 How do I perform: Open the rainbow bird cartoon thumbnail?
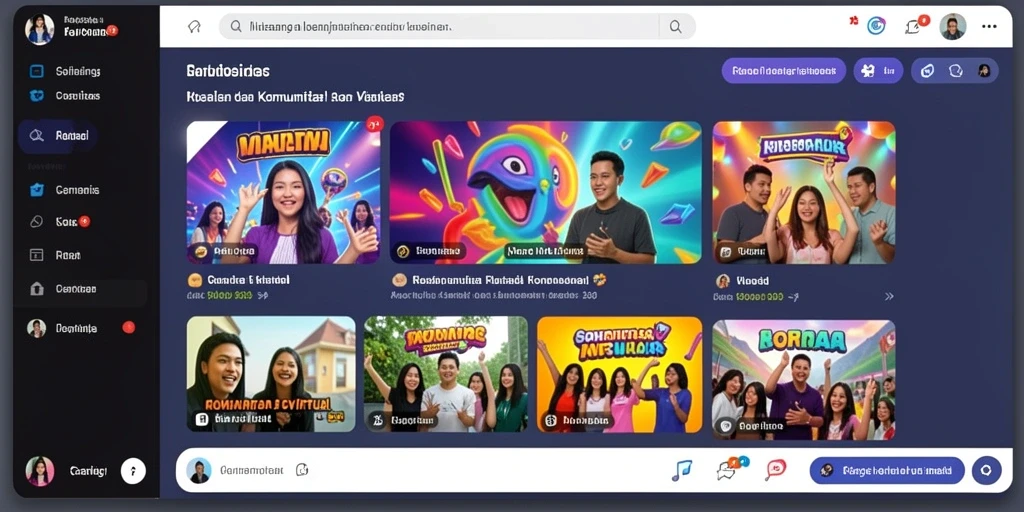coord(545,193)
